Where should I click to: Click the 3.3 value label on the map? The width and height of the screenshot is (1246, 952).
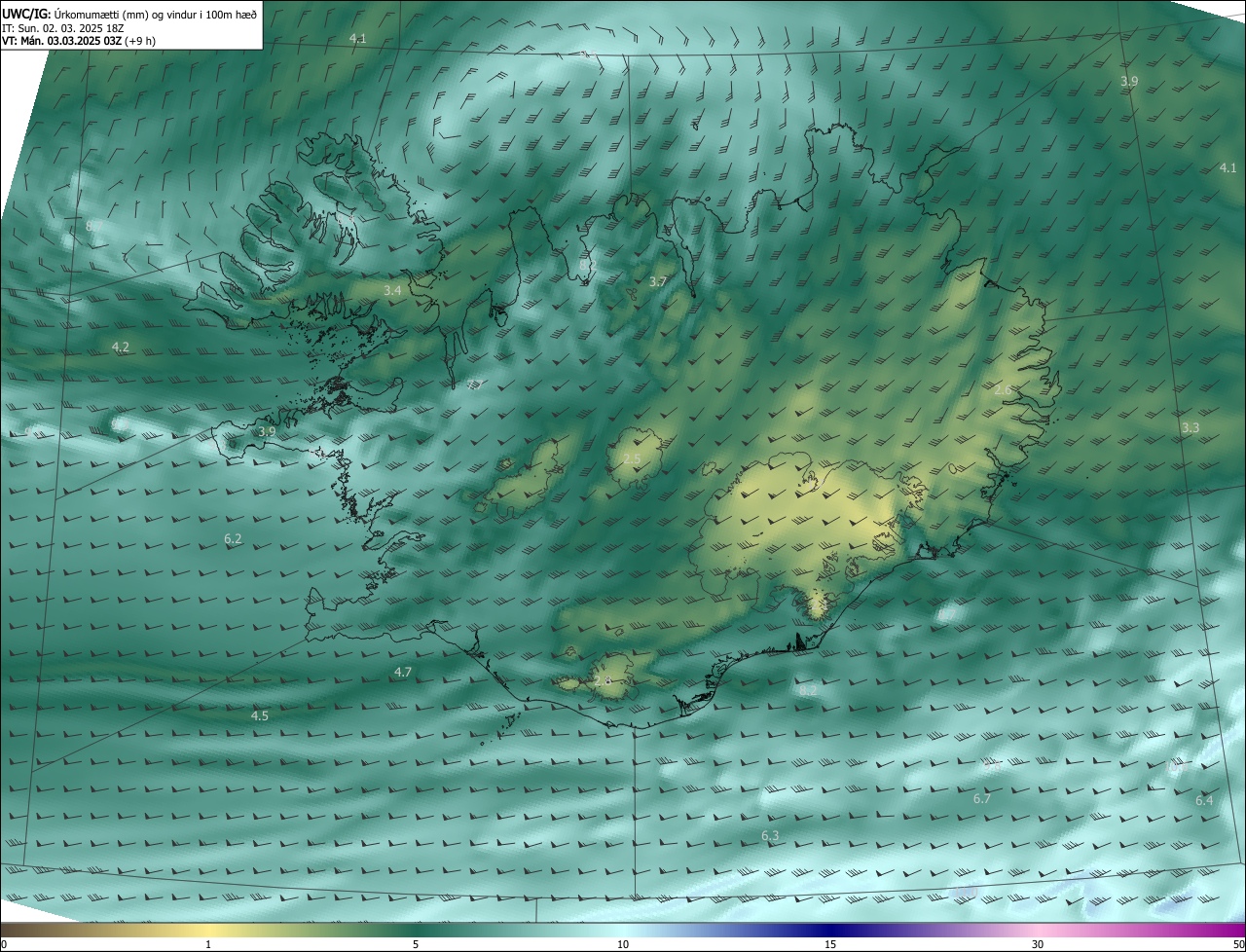pyautogui.click(x=1191, y=427)
